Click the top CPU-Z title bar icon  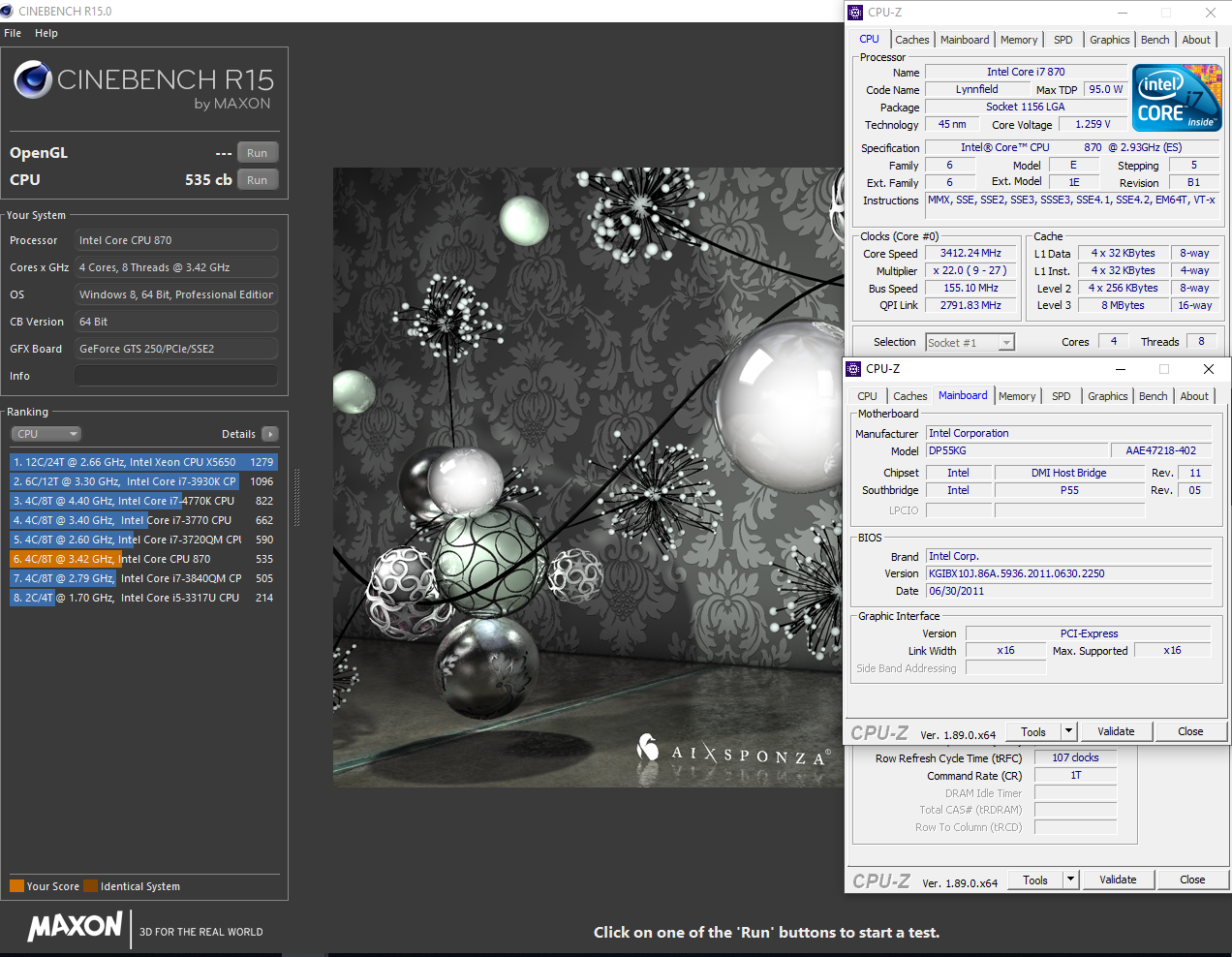855,13
